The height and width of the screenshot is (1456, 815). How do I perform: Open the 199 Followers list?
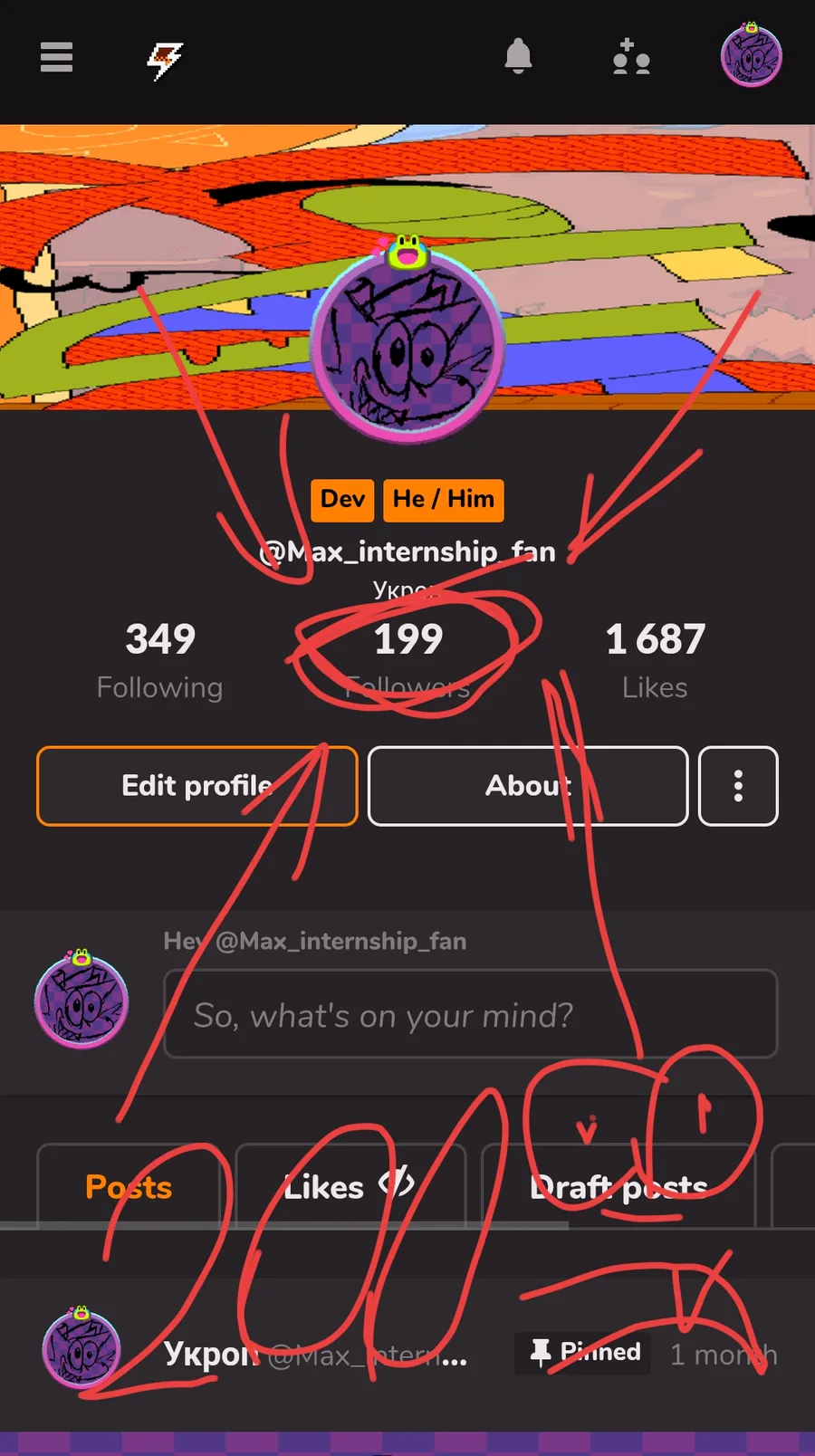coord(408,661)
